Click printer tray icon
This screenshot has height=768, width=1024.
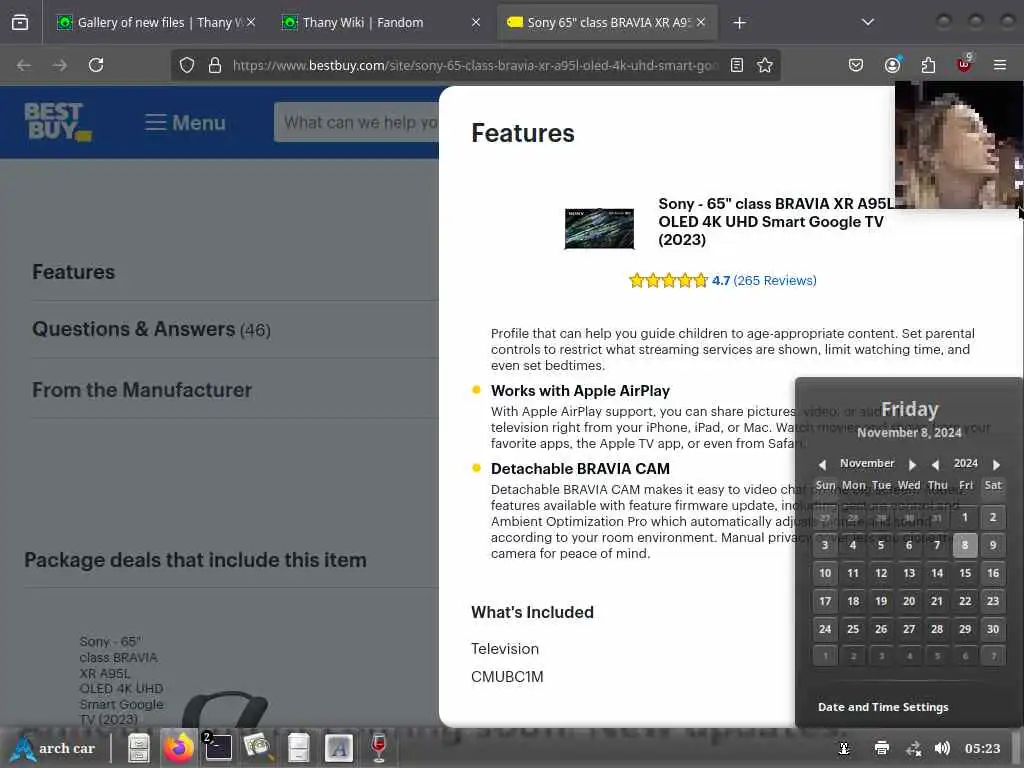[882, 748]
